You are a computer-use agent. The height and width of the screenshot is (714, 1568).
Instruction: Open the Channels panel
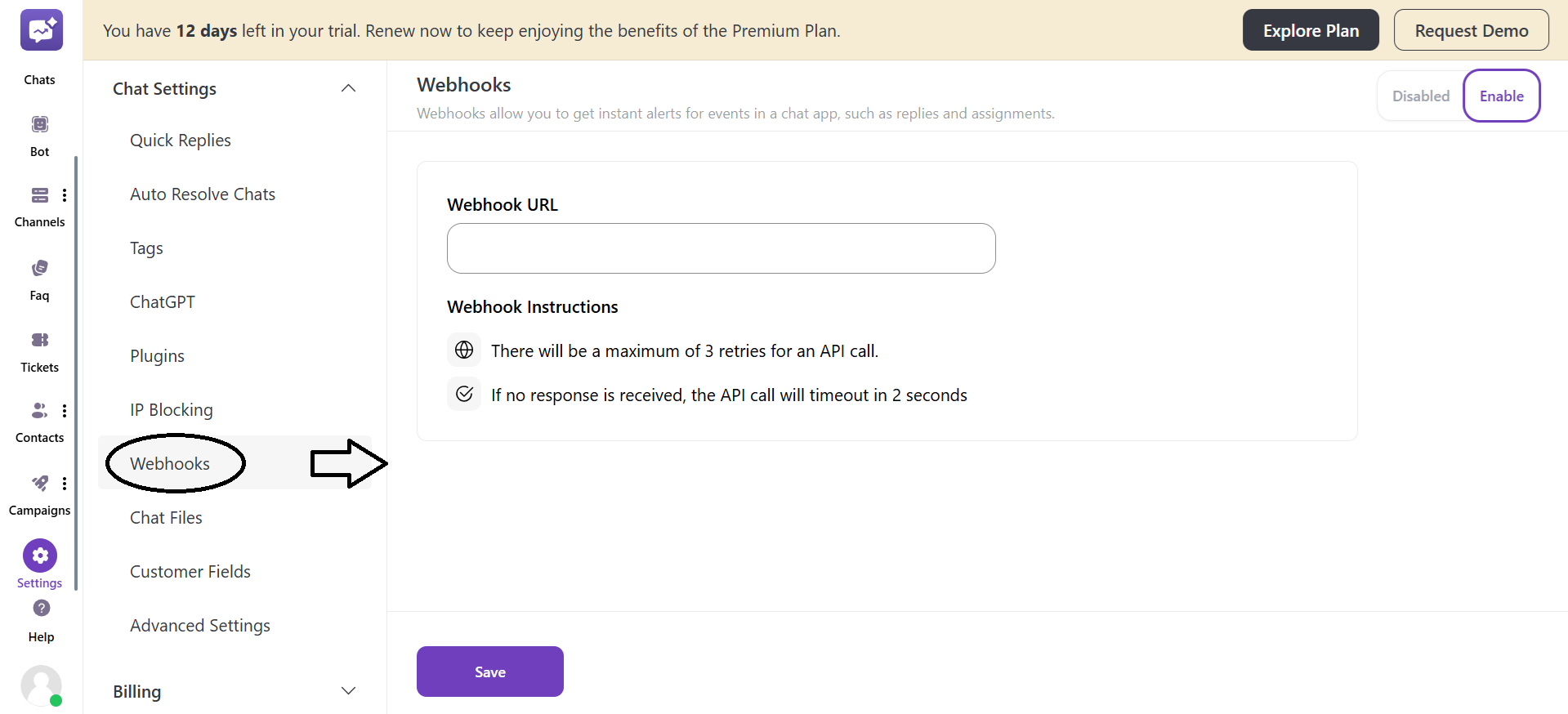pos(39,196)
